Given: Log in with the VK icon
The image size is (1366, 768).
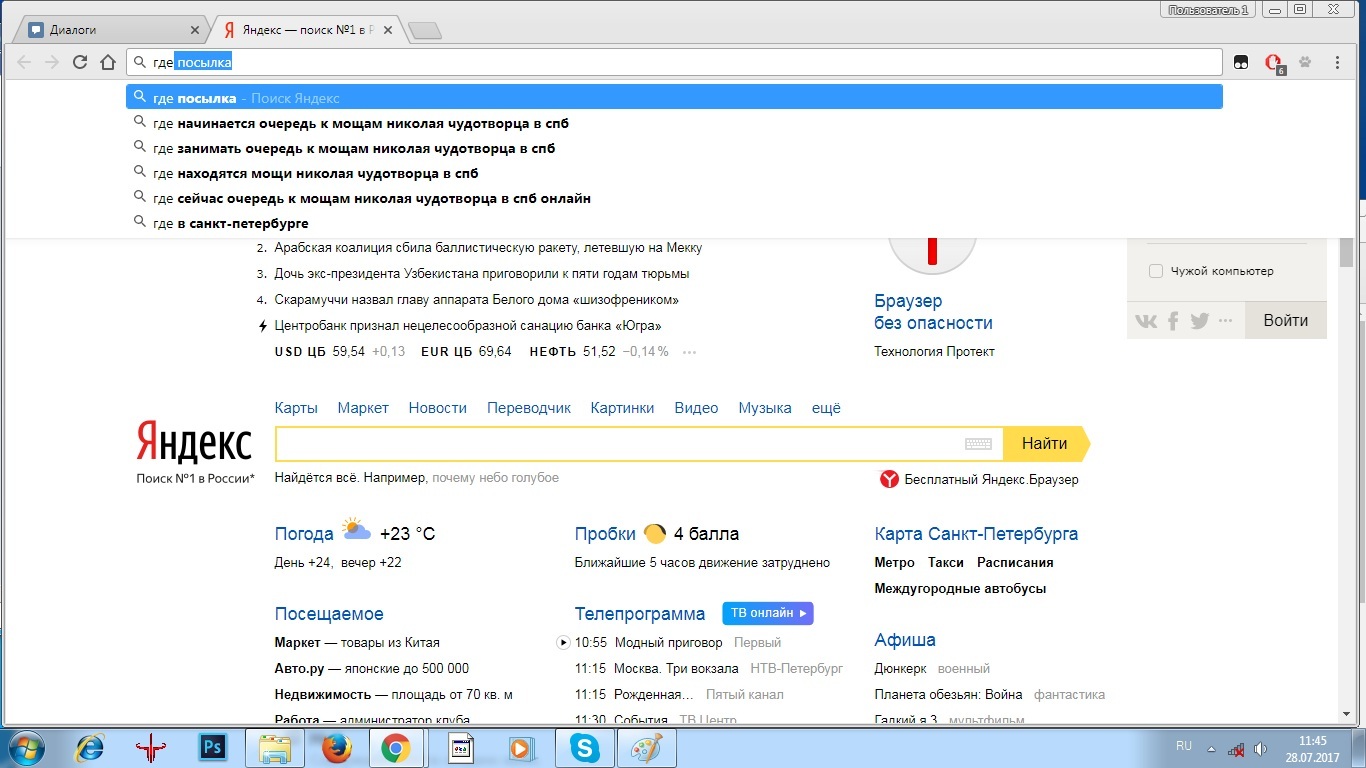Looking at the screenshot, I should point(1146,321).
